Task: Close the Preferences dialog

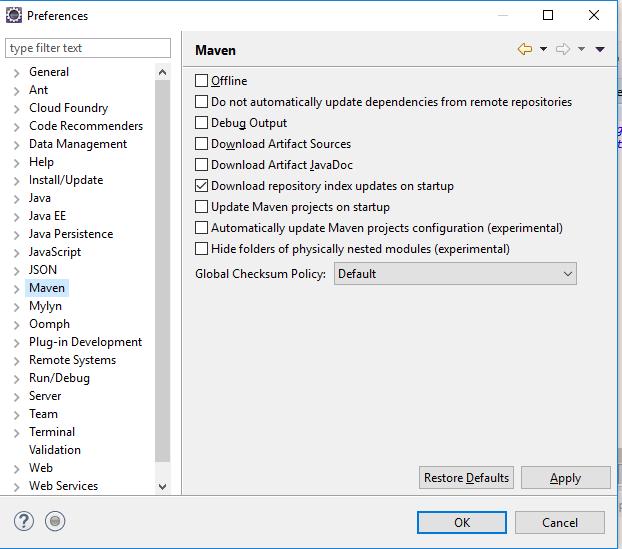Action: [x=594, y=15]
